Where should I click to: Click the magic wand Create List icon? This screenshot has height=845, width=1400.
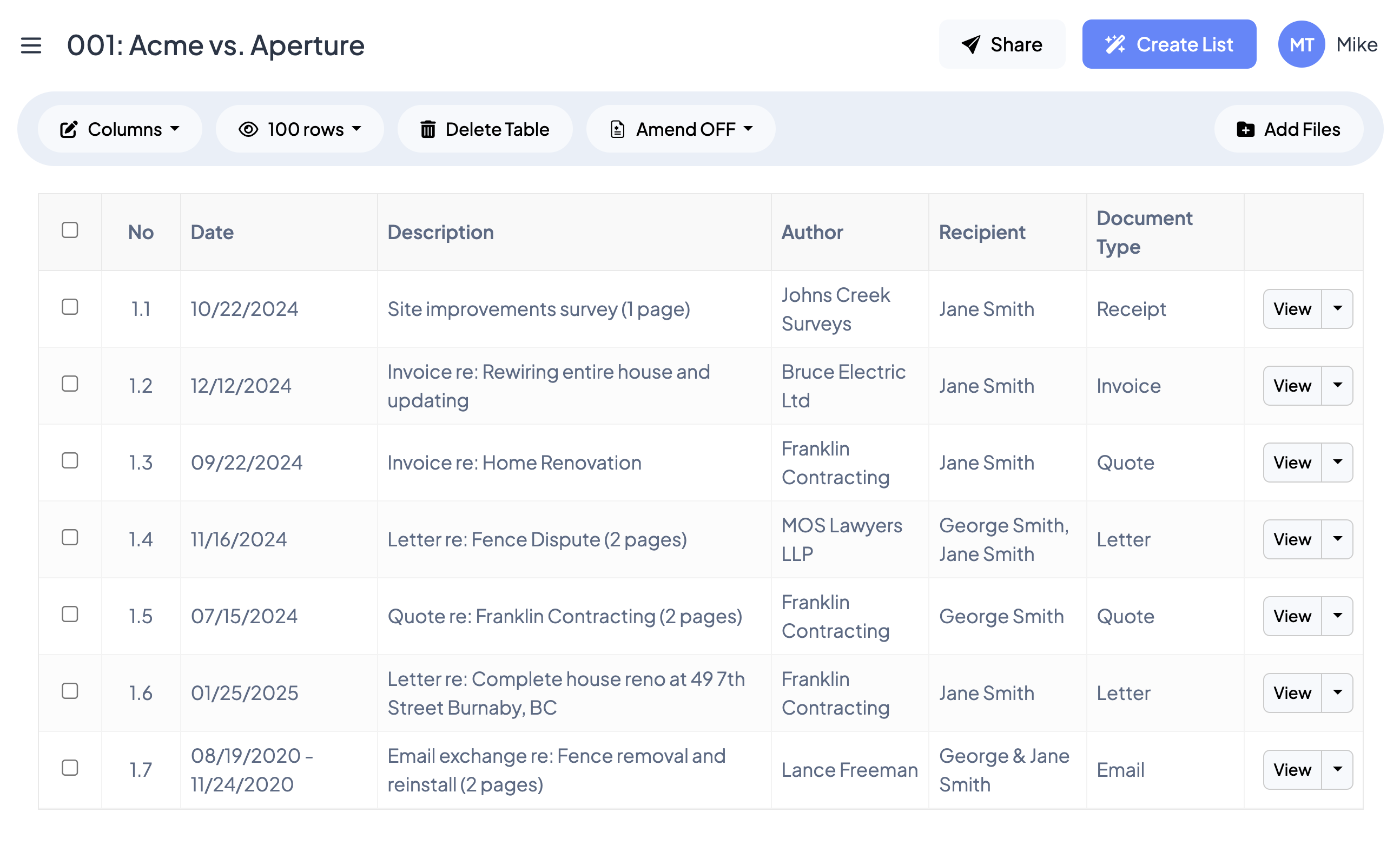pyautogui.click(x=1115, y=44)
